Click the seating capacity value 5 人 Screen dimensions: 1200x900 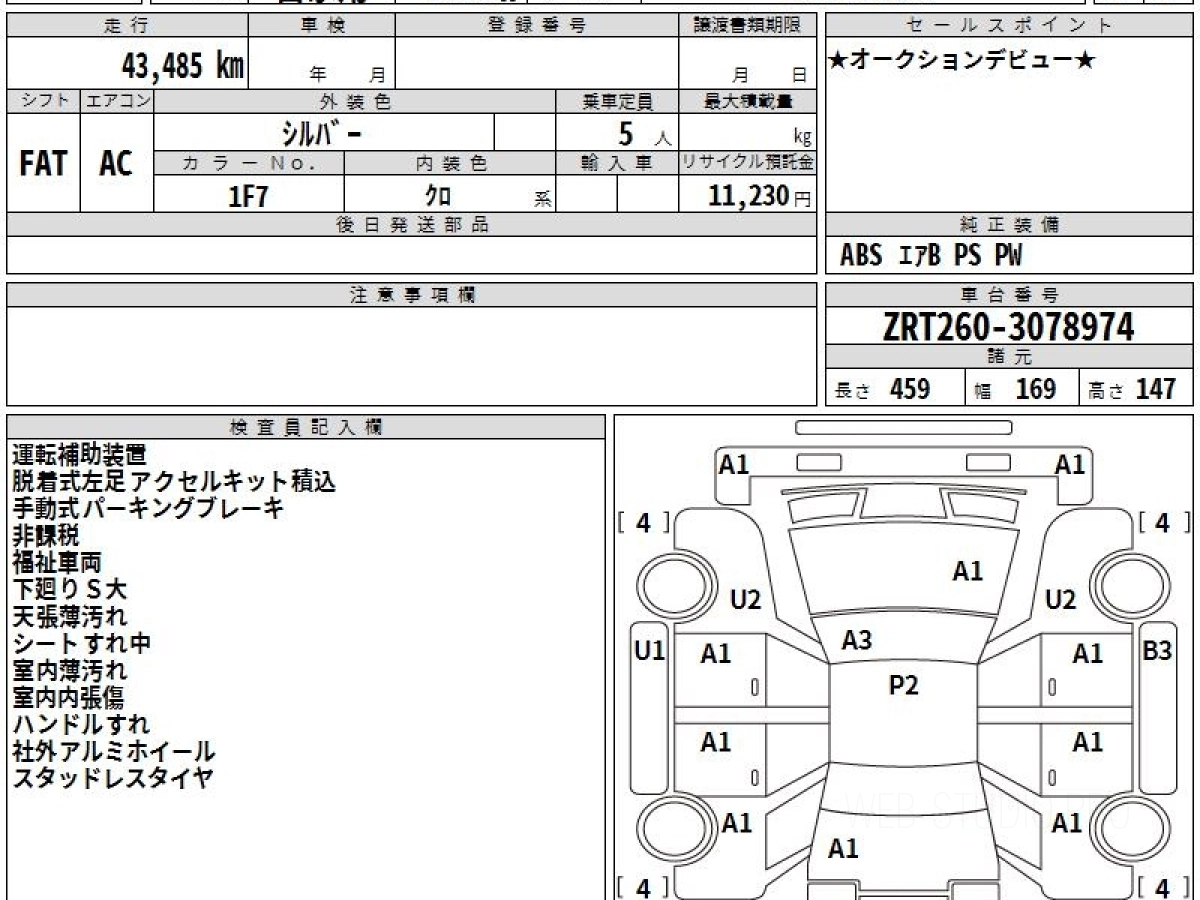click(644, 134)
